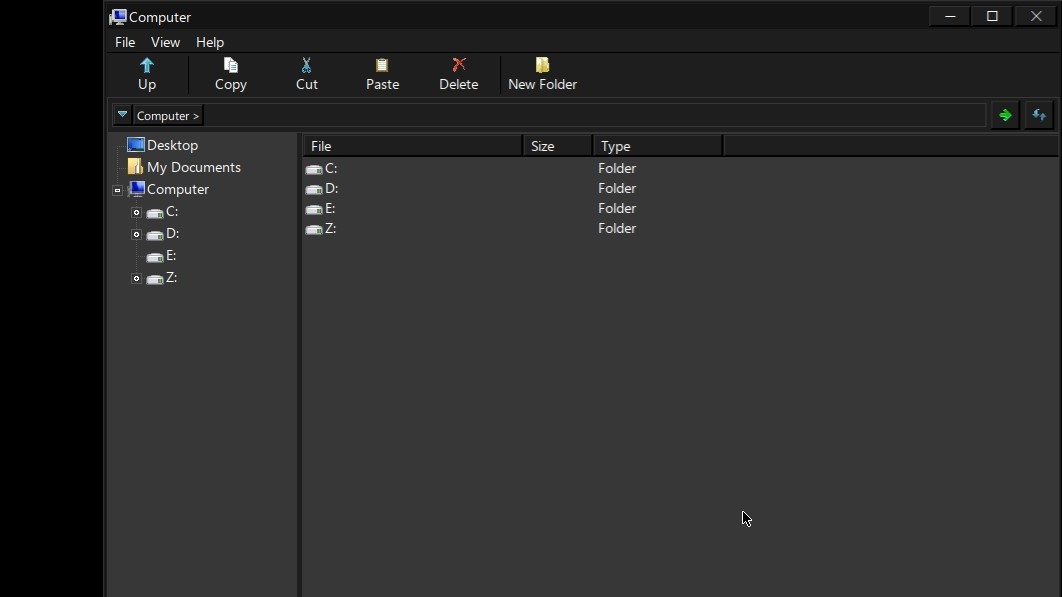Click the blue refresh icon by address bar
The image size is (1062, 597).
tap(1039, 115)
